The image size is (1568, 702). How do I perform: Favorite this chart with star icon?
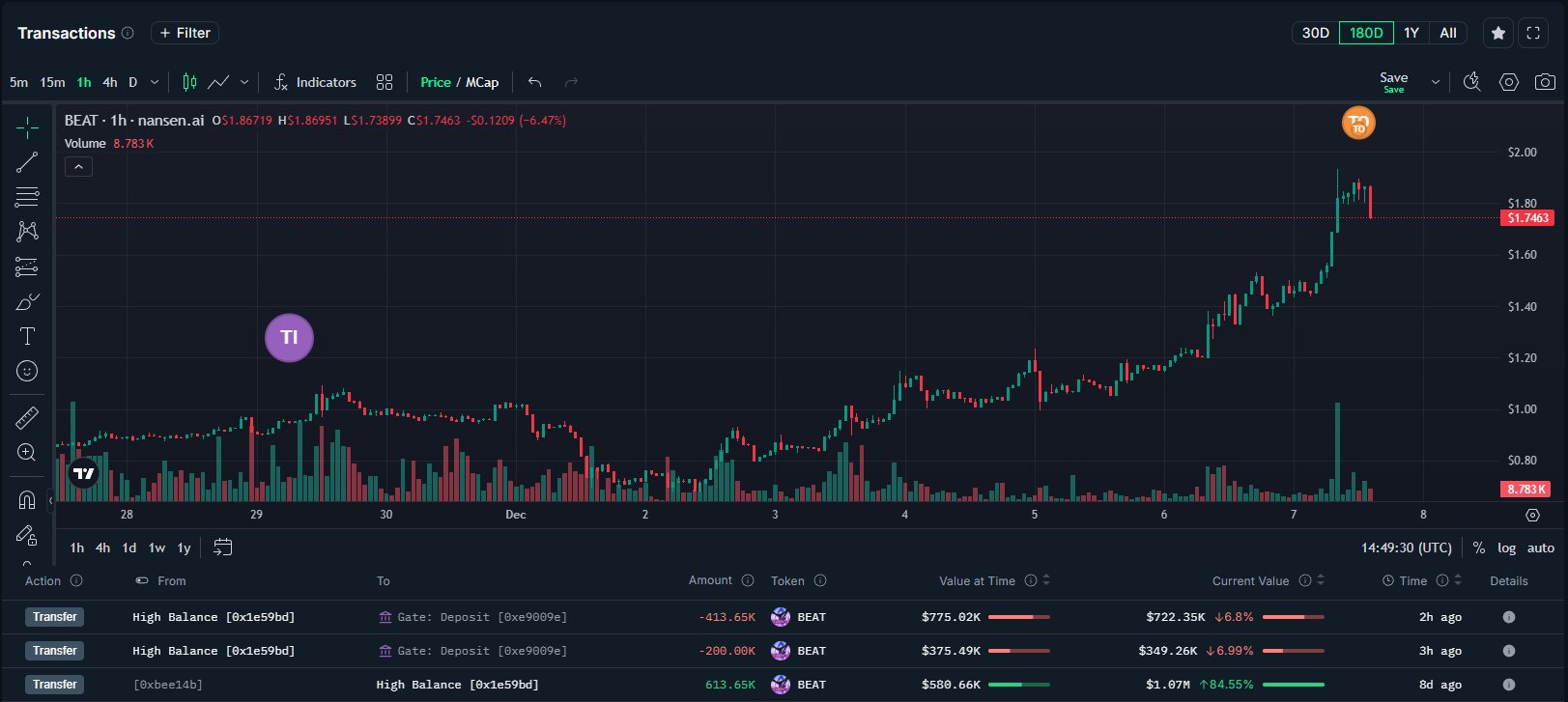click(1497, 33)
